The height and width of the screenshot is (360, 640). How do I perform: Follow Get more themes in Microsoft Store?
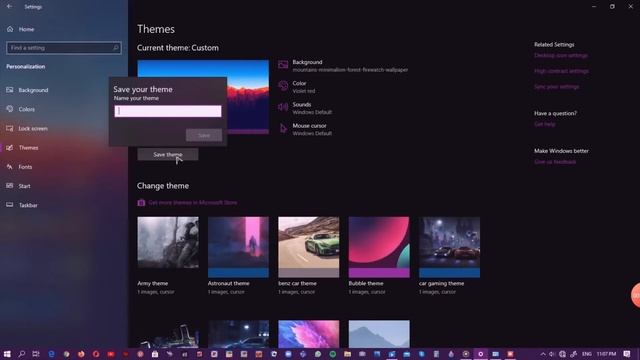(x=193, y=202)
